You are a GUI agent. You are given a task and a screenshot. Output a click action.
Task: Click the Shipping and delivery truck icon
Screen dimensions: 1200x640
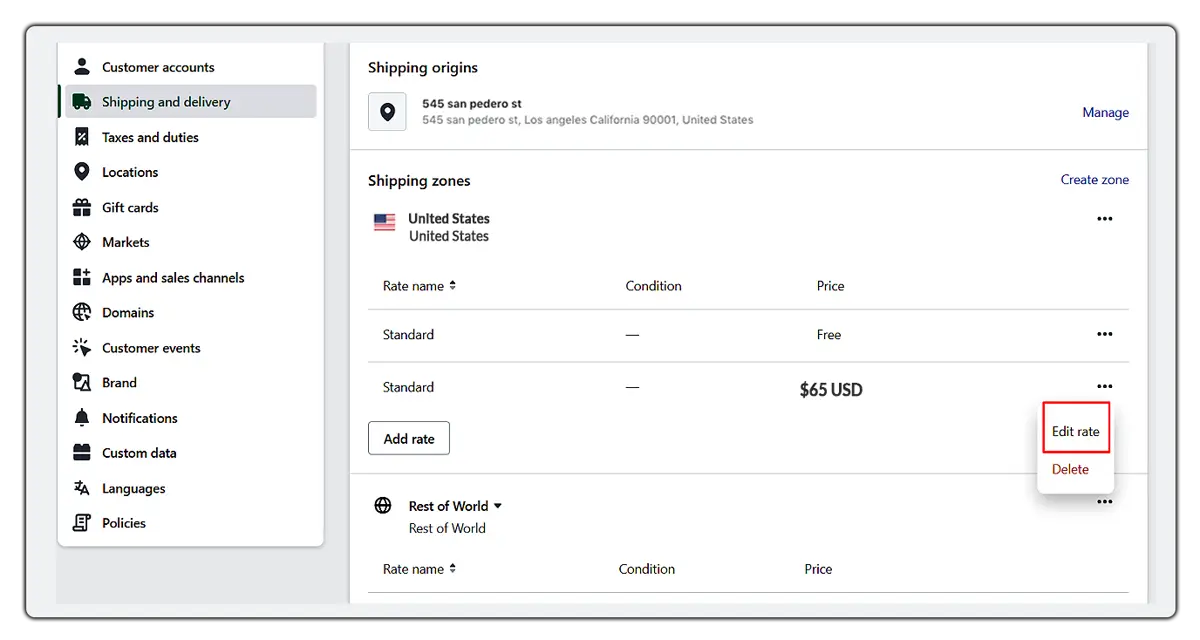point(82,102)
